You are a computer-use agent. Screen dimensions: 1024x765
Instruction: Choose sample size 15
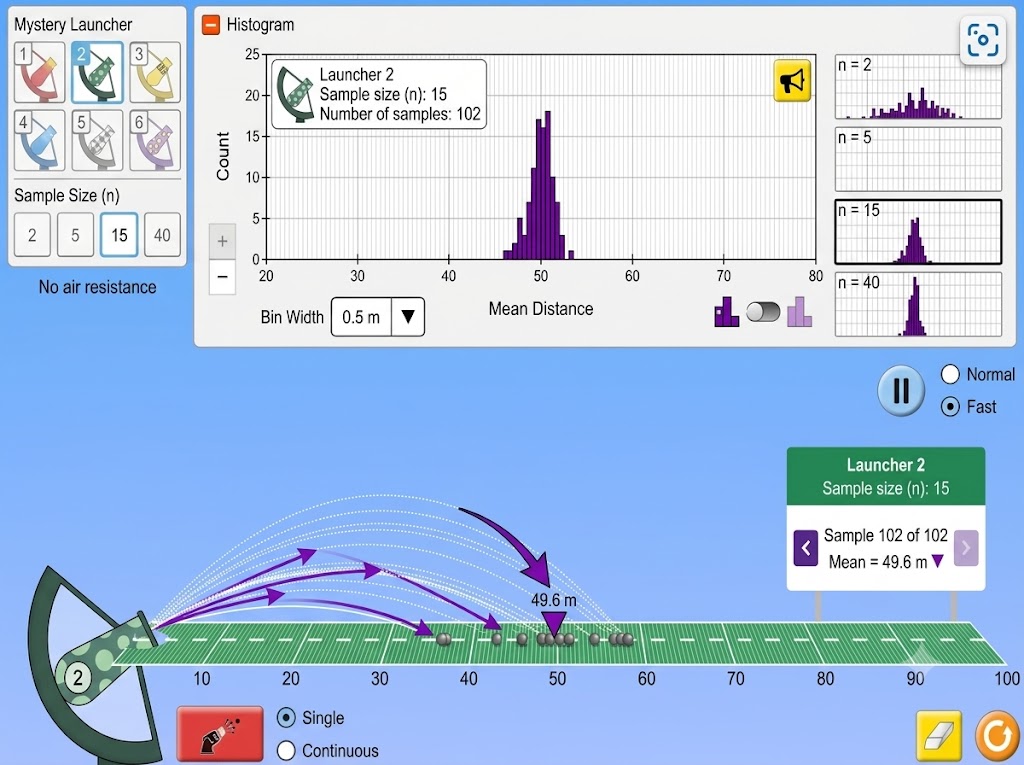tap(119, 235)
